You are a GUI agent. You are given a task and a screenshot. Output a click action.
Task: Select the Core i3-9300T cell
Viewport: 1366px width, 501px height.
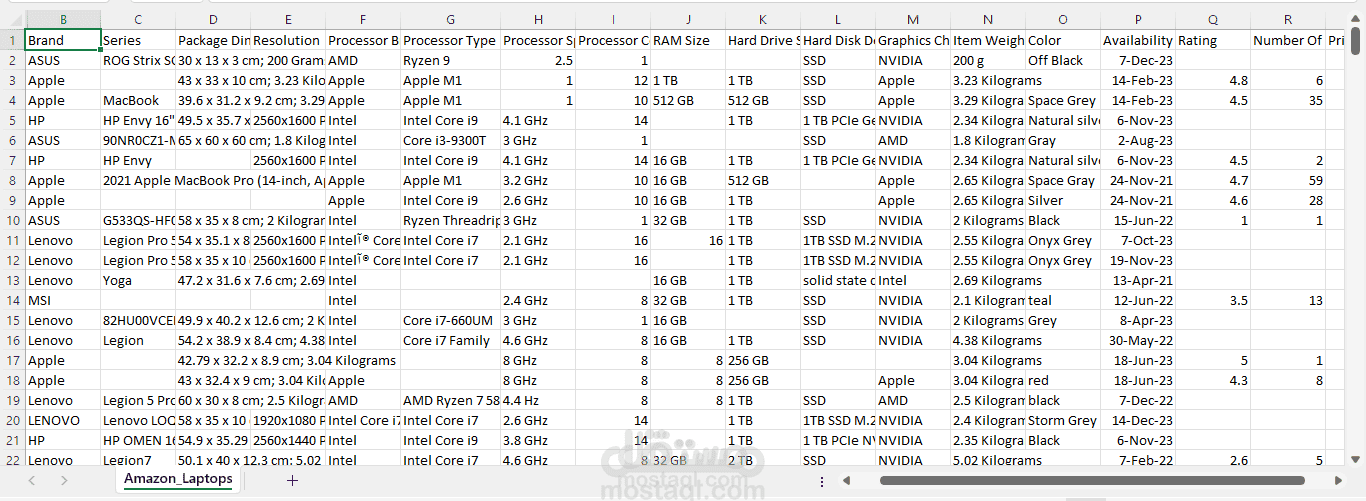pos(451,141)
